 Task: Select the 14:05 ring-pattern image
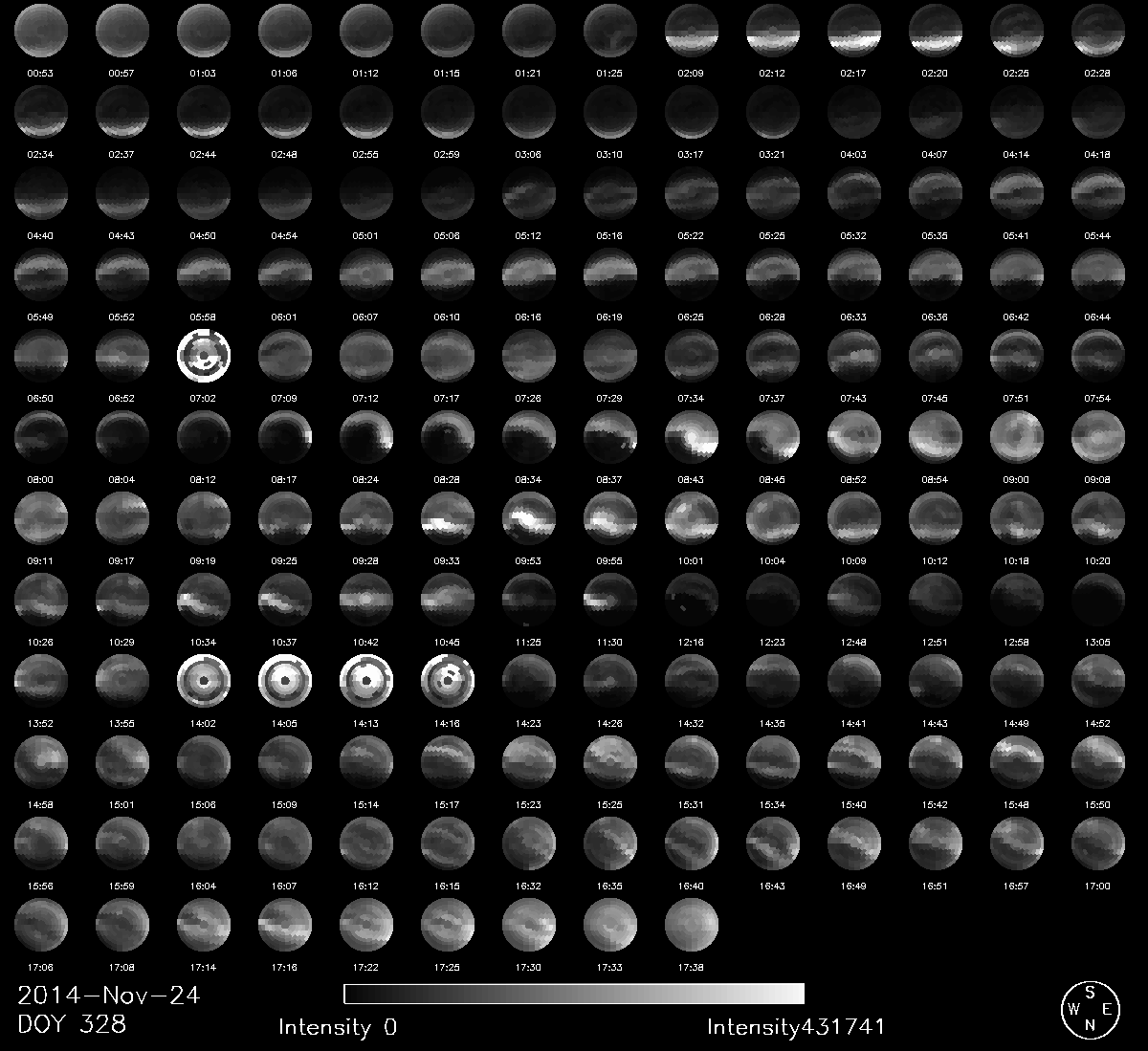[x=285, y=678]
